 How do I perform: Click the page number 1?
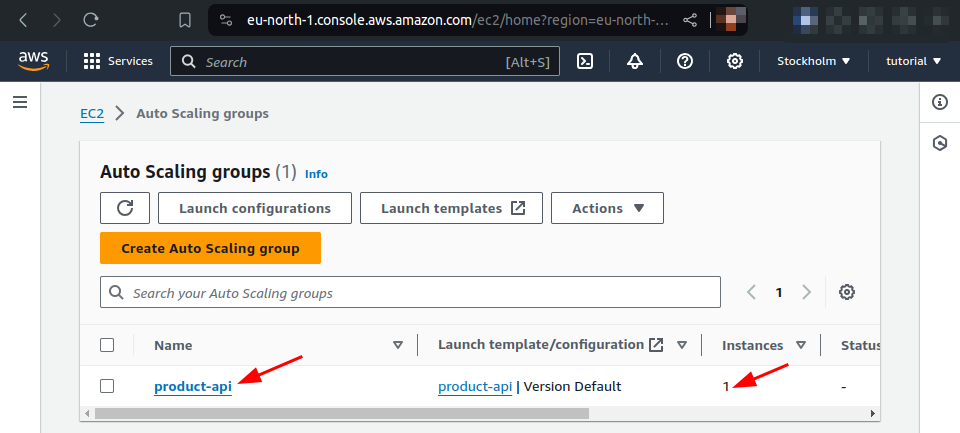779,293
